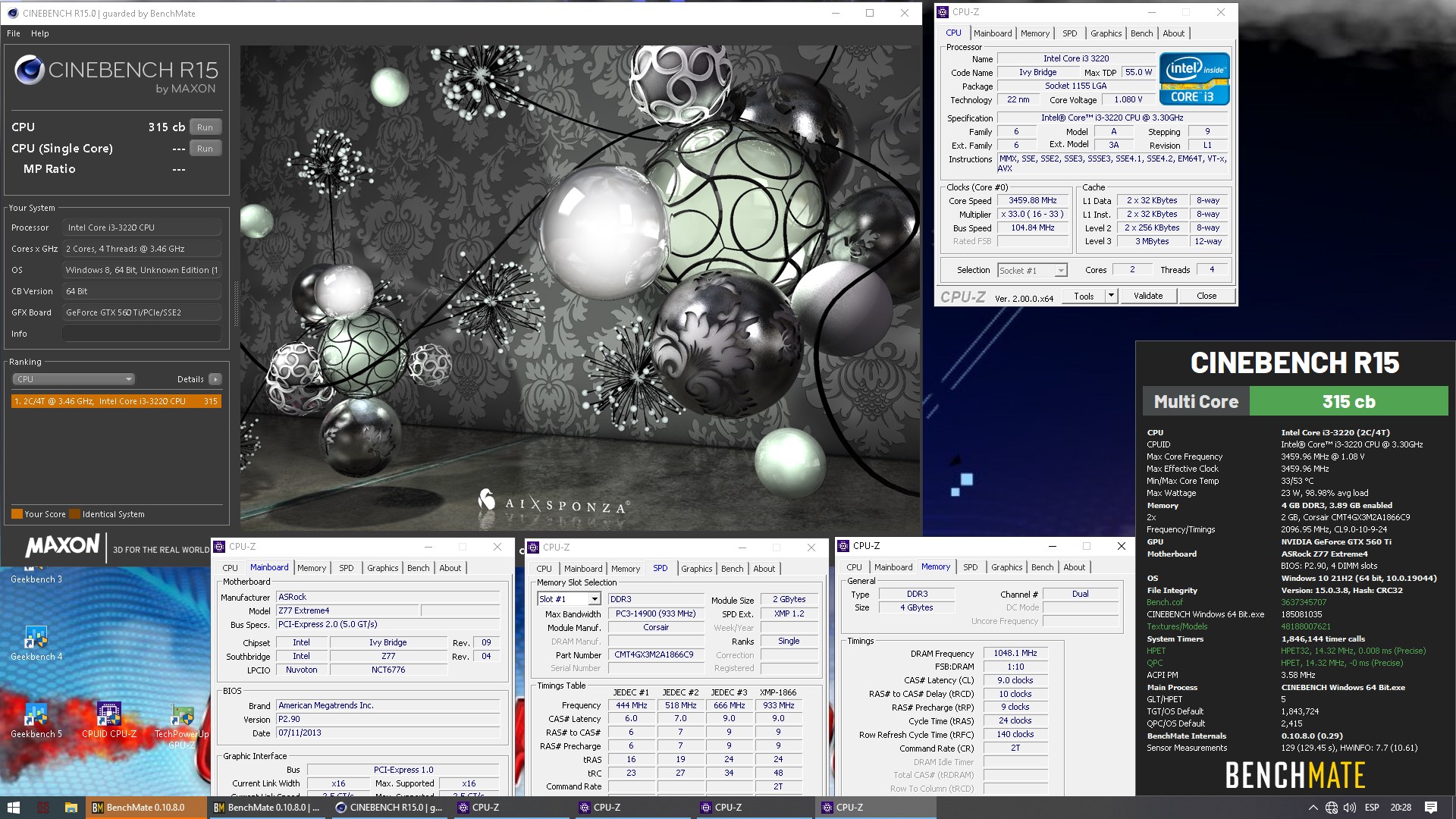
Task: Click the Tools button in CPU-Z
Action: coord(1084,296)
